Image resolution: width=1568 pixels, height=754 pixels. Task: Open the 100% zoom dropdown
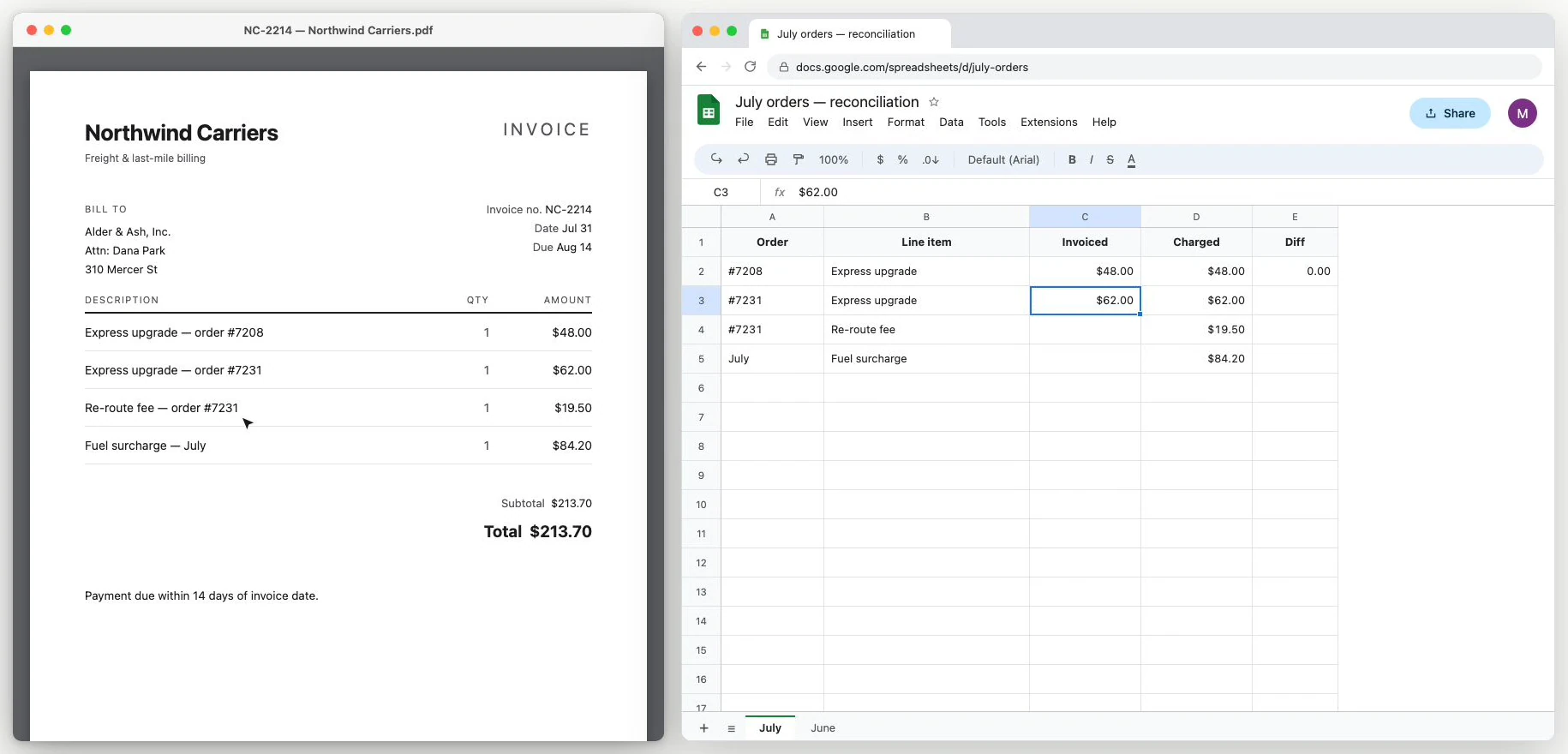tap(834, 159)
